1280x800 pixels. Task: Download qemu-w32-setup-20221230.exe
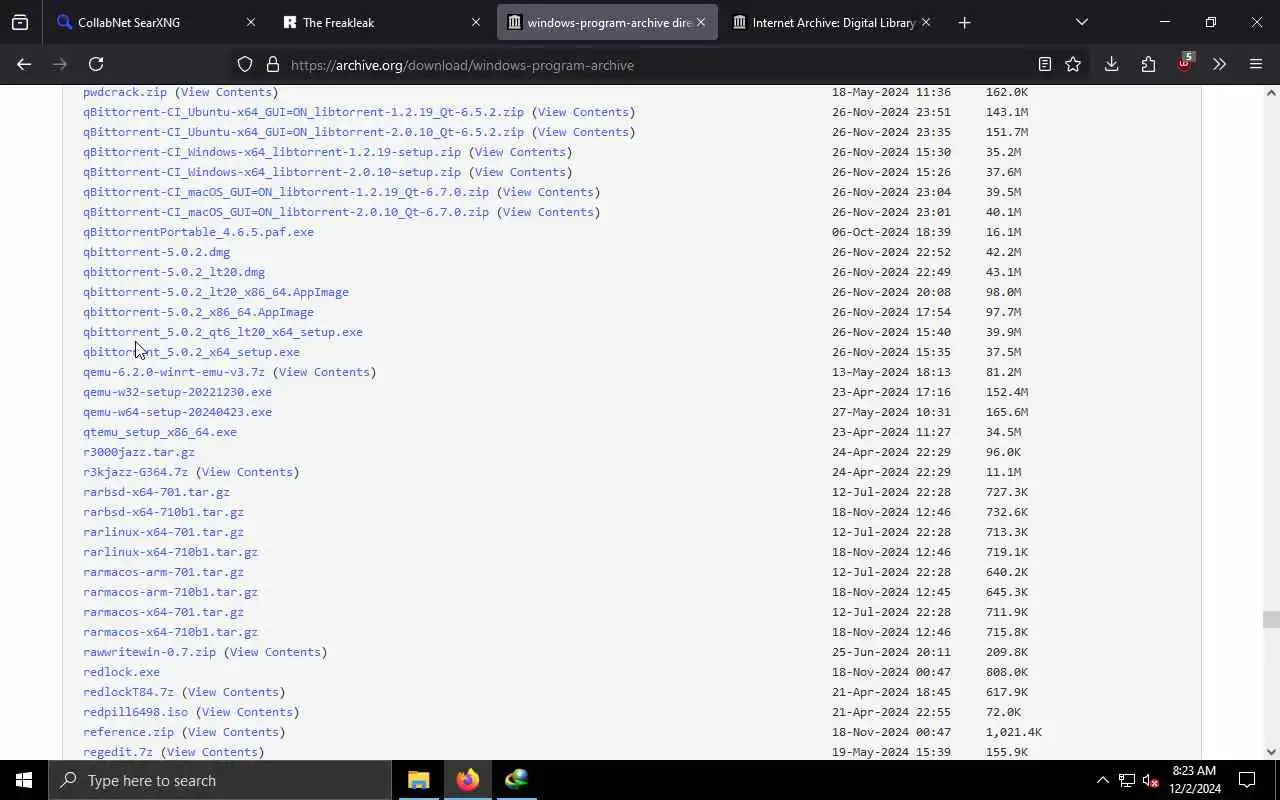tap(177, 392)
